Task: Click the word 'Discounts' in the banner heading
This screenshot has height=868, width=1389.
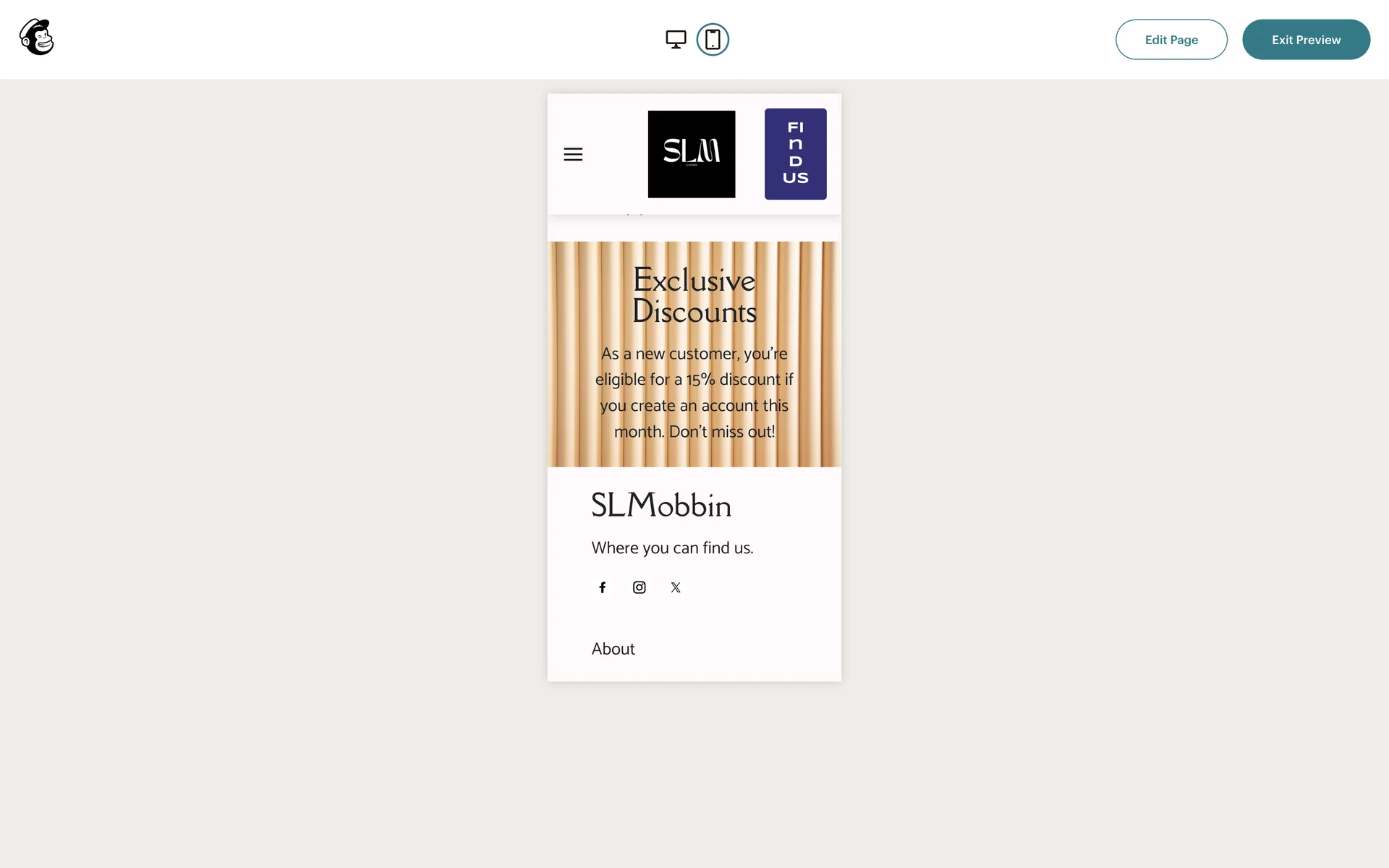Action: pos(694,312)
